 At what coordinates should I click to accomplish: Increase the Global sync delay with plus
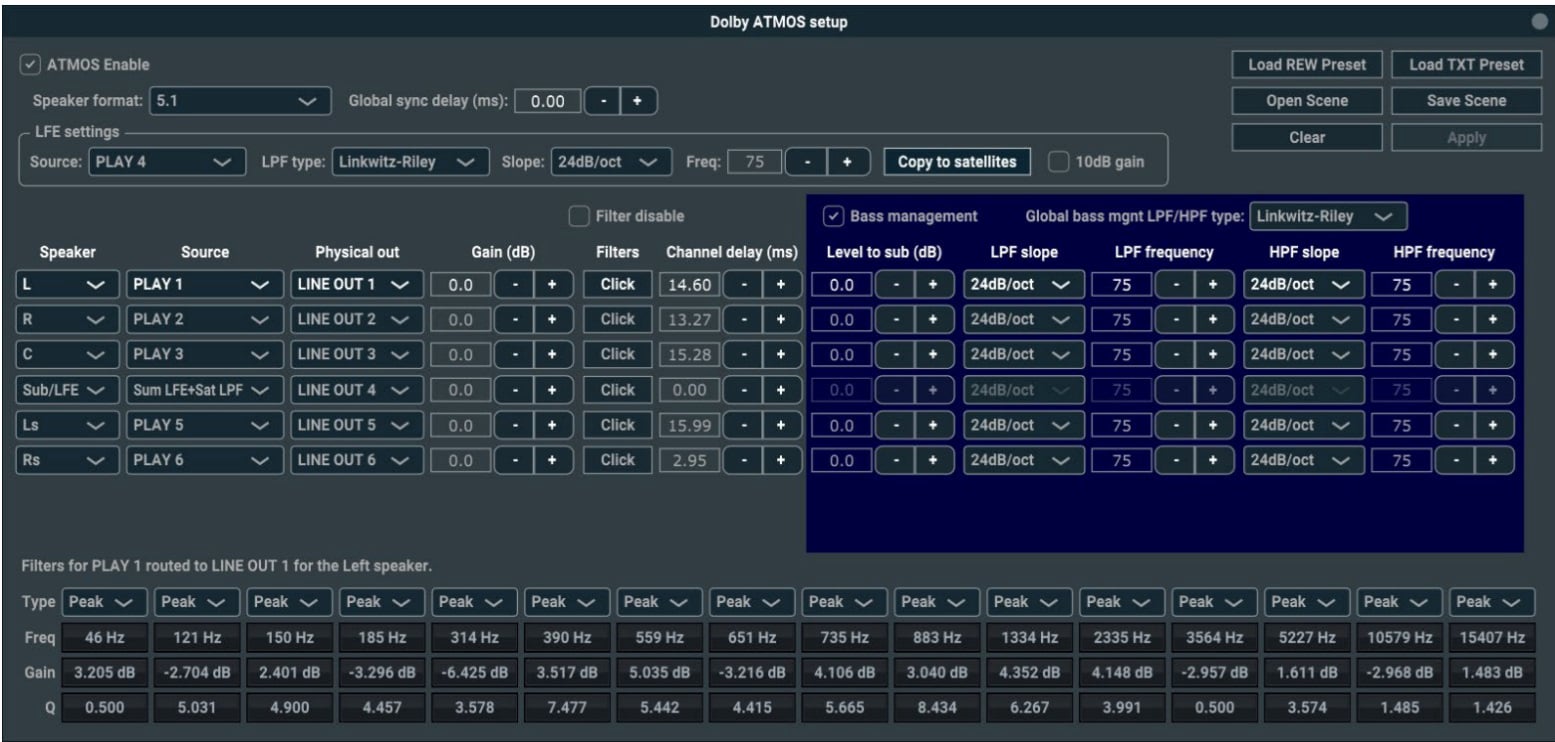click(638, 101)
